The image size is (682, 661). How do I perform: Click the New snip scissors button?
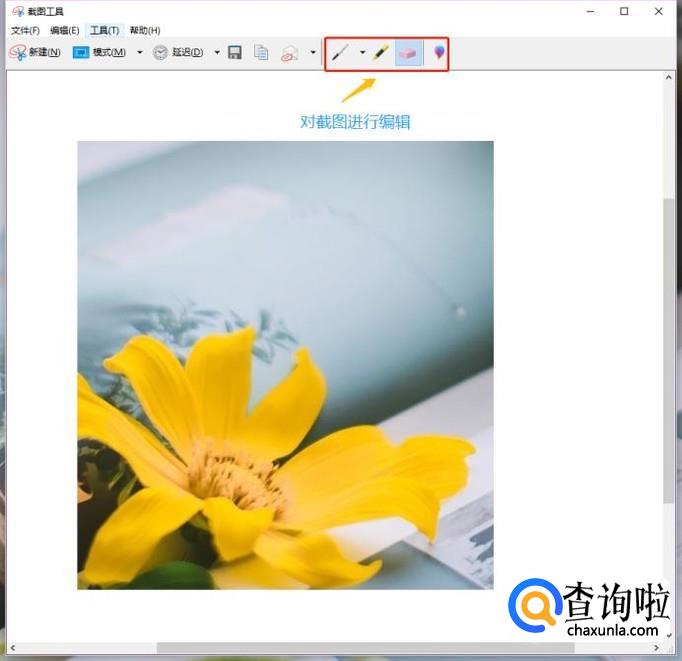(35, 52)
